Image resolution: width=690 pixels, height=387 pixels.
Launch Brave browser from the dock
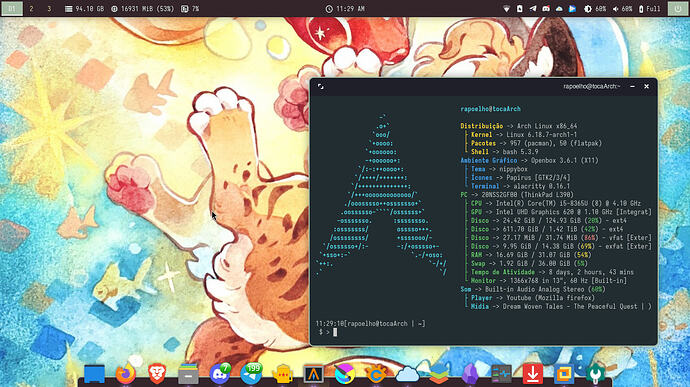coord(157,374)
